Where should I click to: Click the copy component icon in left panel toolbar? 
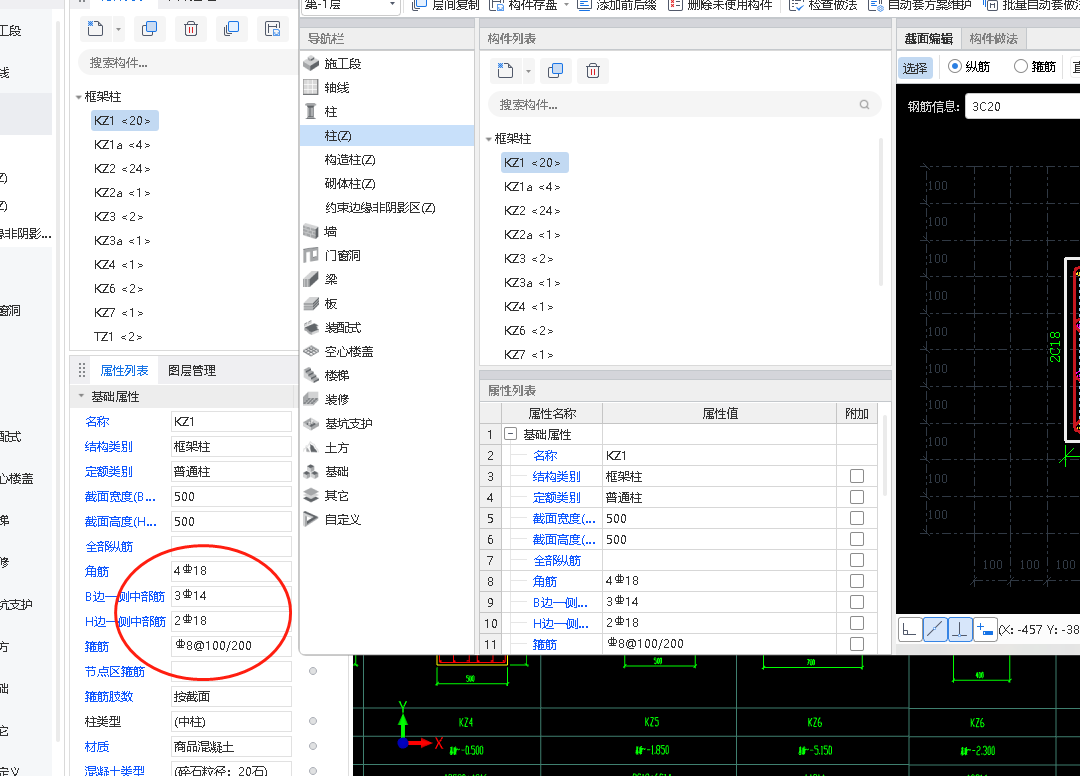click(149, 29)
